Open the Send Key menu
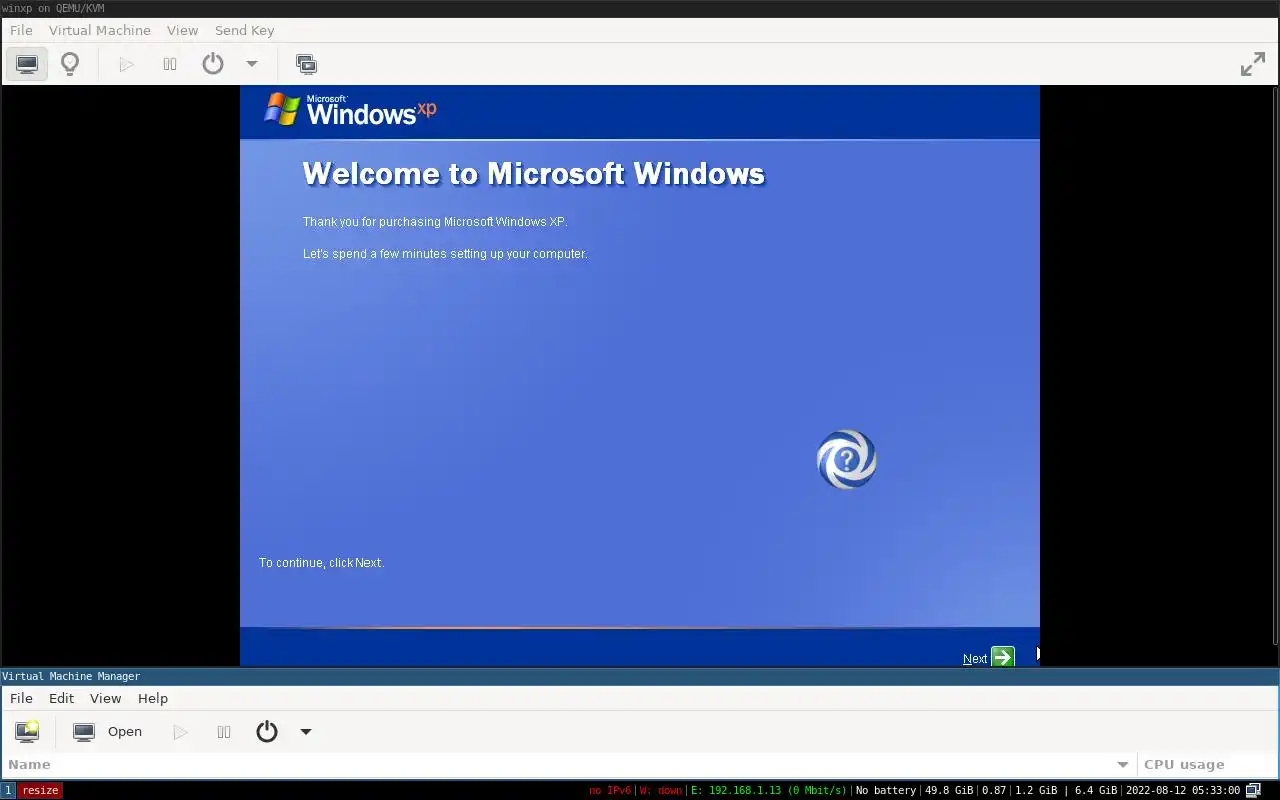The width and height of the screenshot is (1280, 800). pyautogui.click(x=244, y=30)
